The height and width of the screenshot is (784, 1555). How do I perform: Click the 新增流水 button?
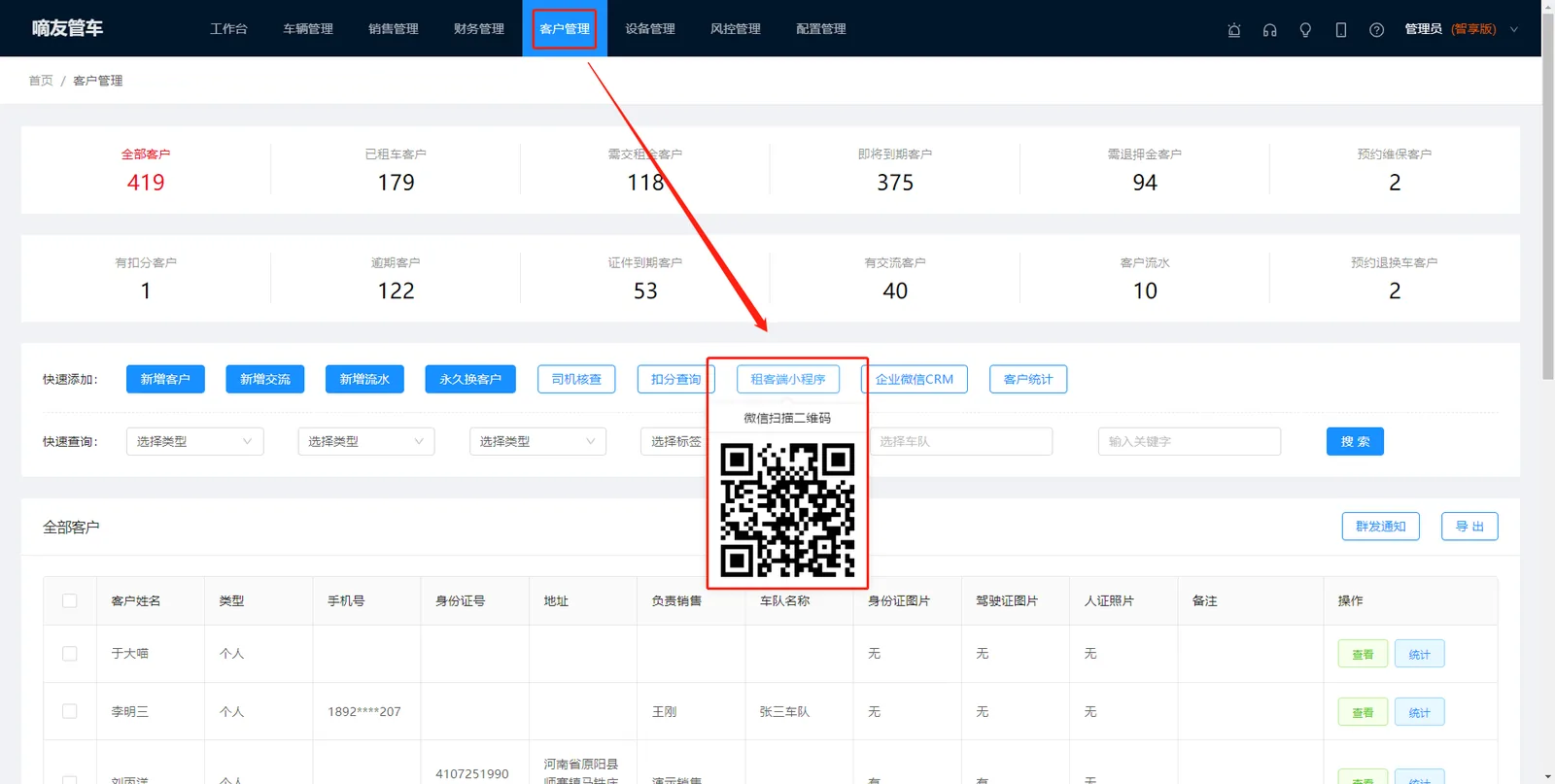pos(364,379)
